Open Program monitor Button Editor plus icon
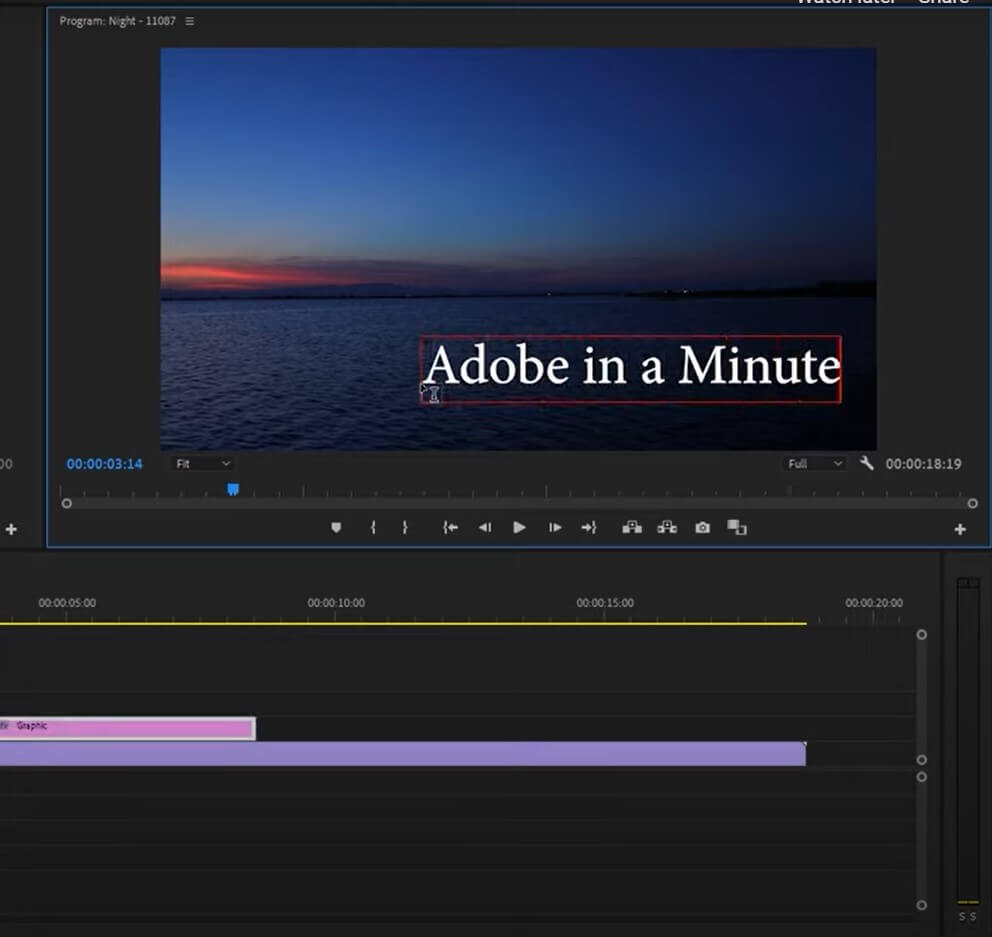 (x=960, y=530)
